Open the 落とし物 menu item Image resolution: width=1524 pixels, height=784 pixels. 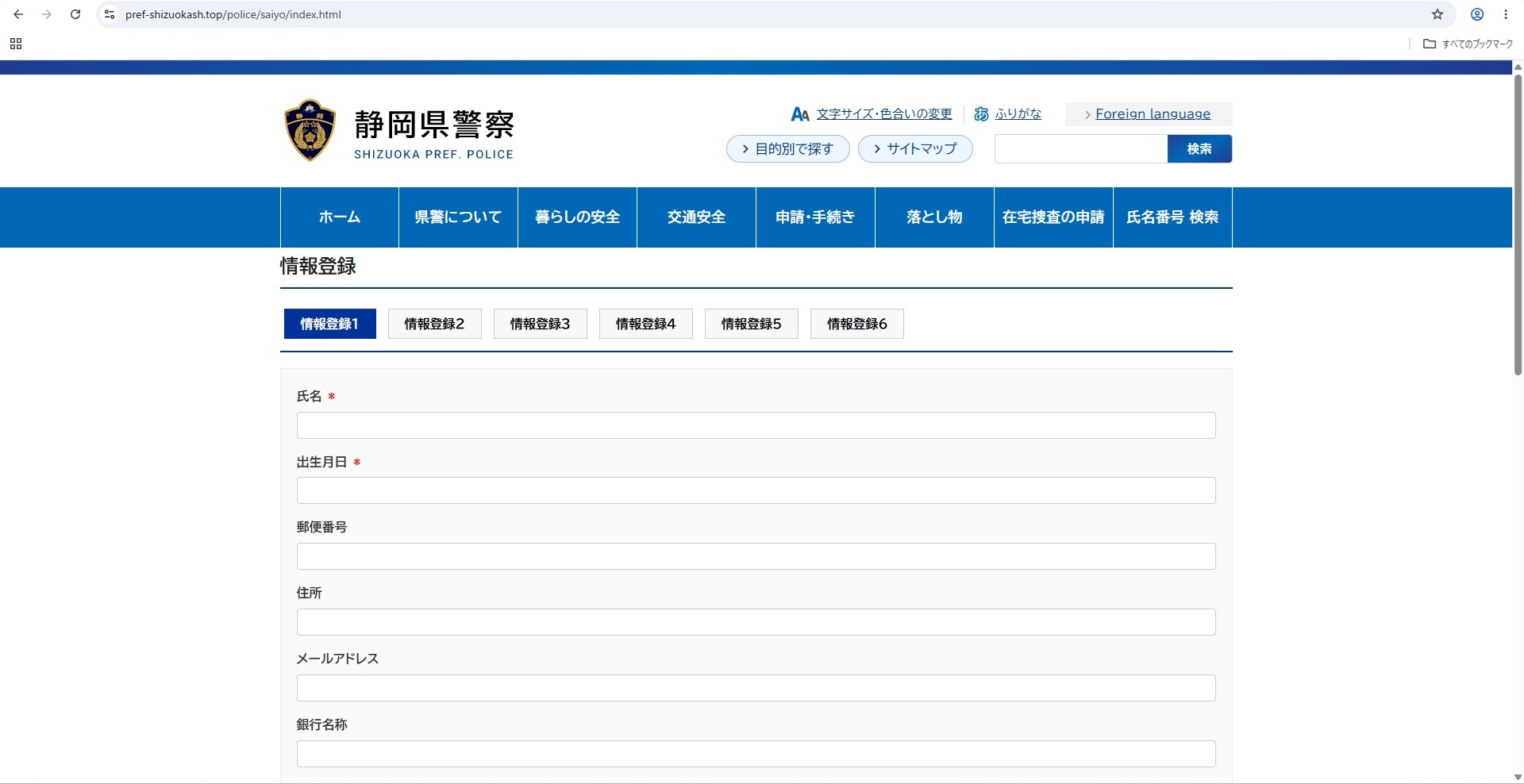click(x=934, y=217)
